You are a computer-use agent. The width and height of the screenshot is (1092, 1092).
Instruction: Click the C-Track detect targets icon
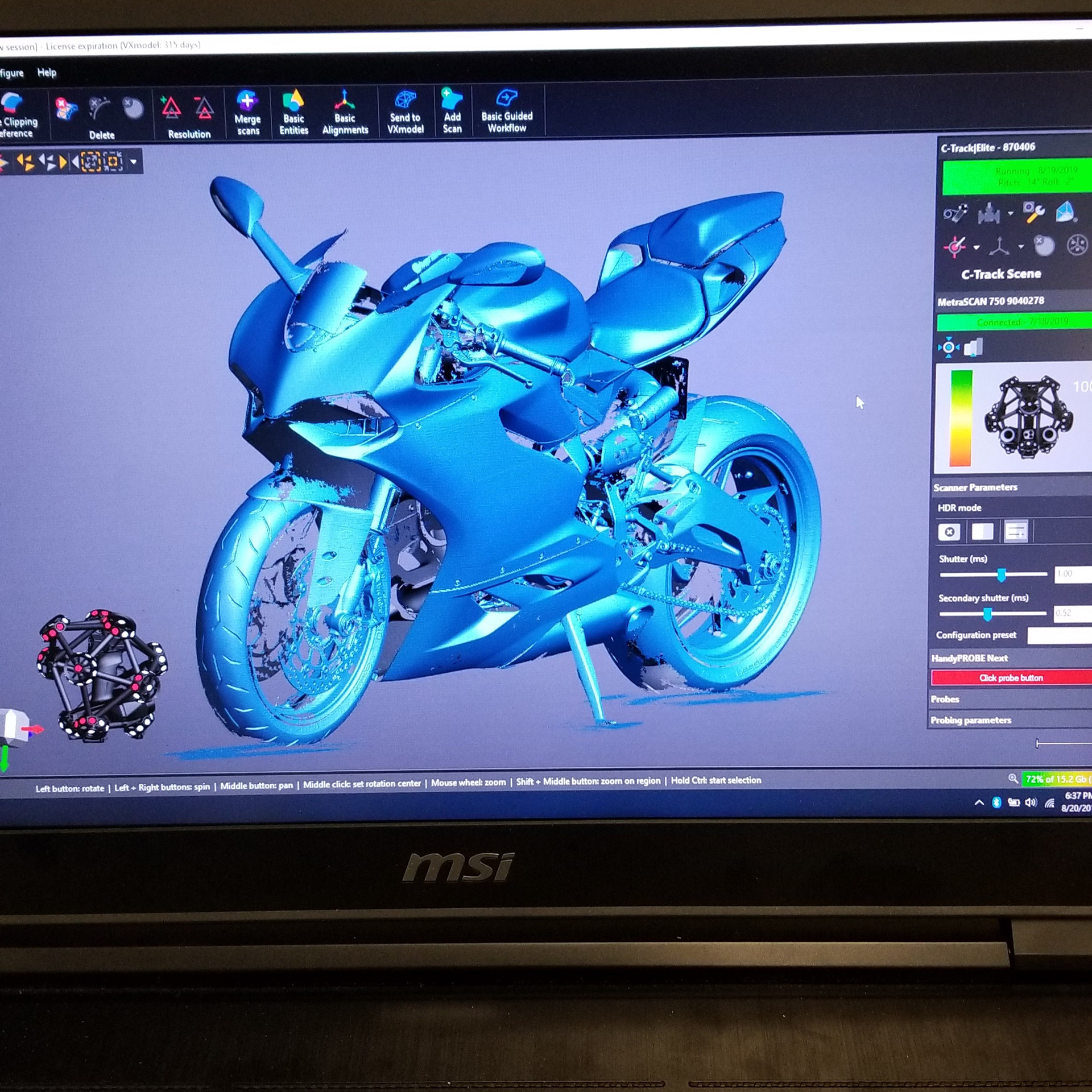click(955, 214)
